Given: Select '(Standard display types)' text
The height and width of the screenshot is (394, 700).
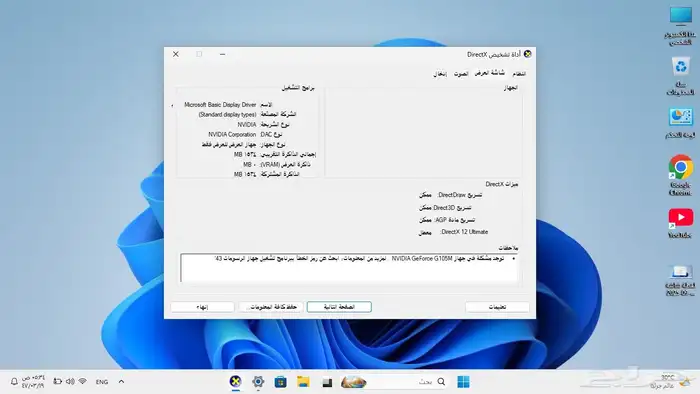Looking at the screenshot, I should click(x=227, y=115).
